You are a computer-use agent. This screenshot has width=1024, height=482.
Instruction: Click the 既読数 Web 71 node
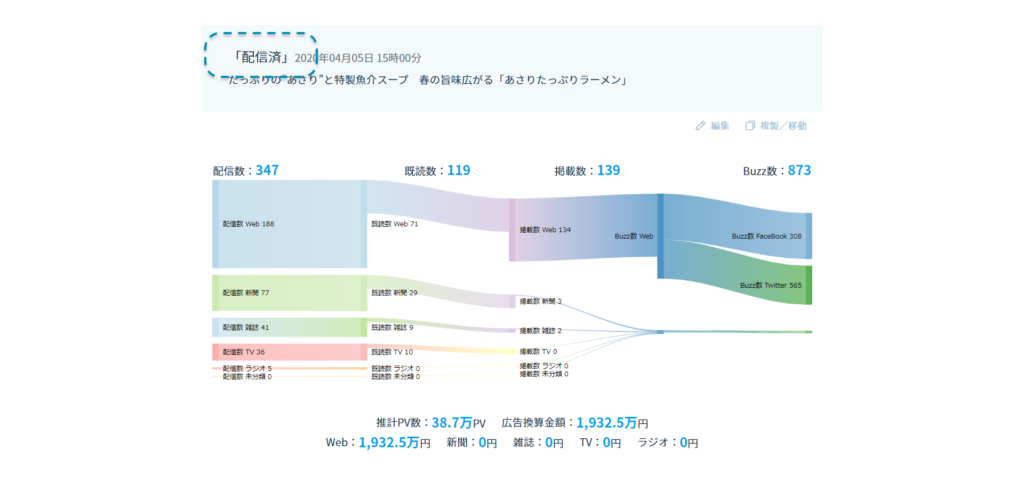394,224
